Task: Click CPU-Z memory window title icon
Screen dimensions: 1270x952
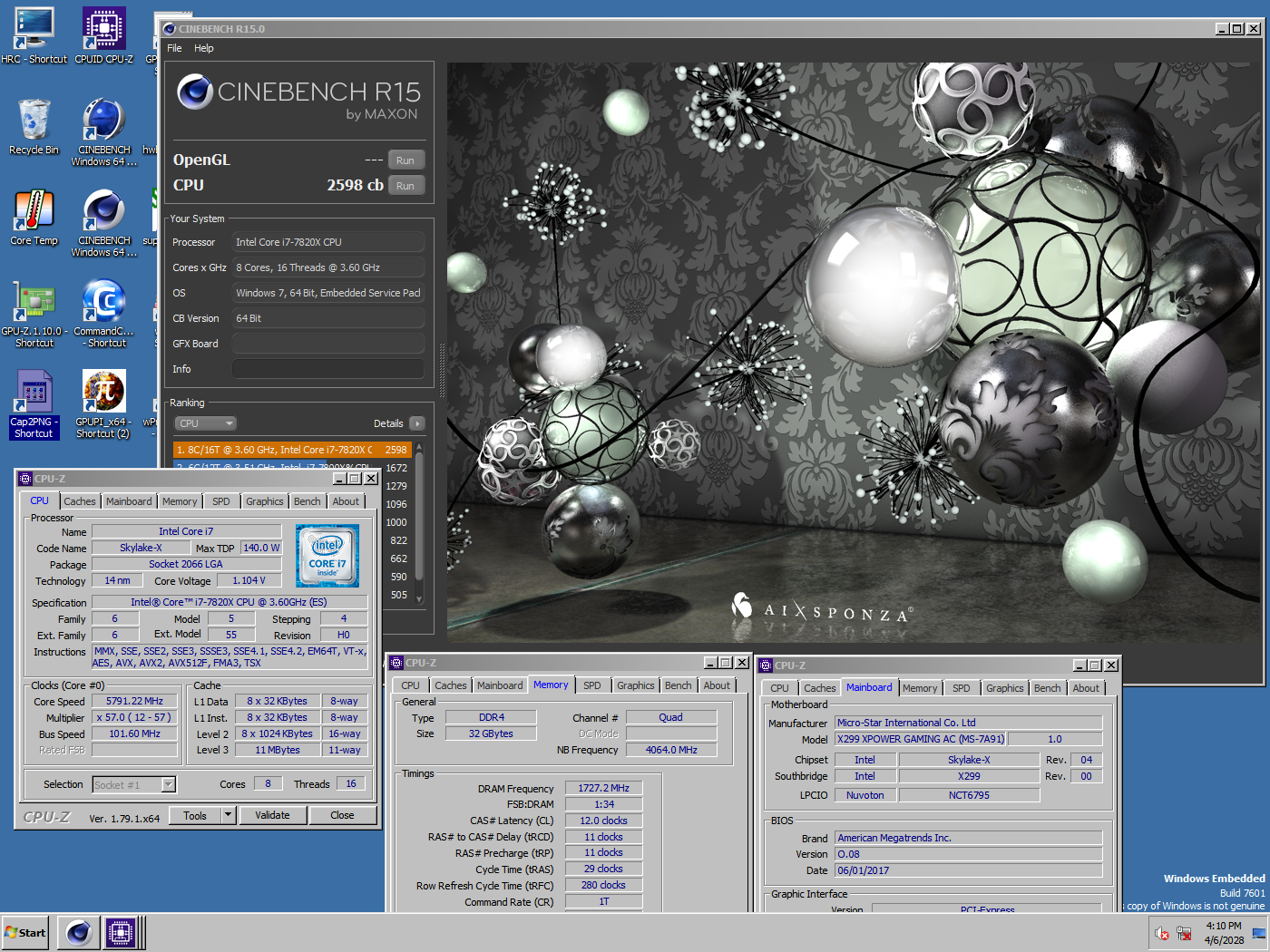Action: click(x=396, y=663)
